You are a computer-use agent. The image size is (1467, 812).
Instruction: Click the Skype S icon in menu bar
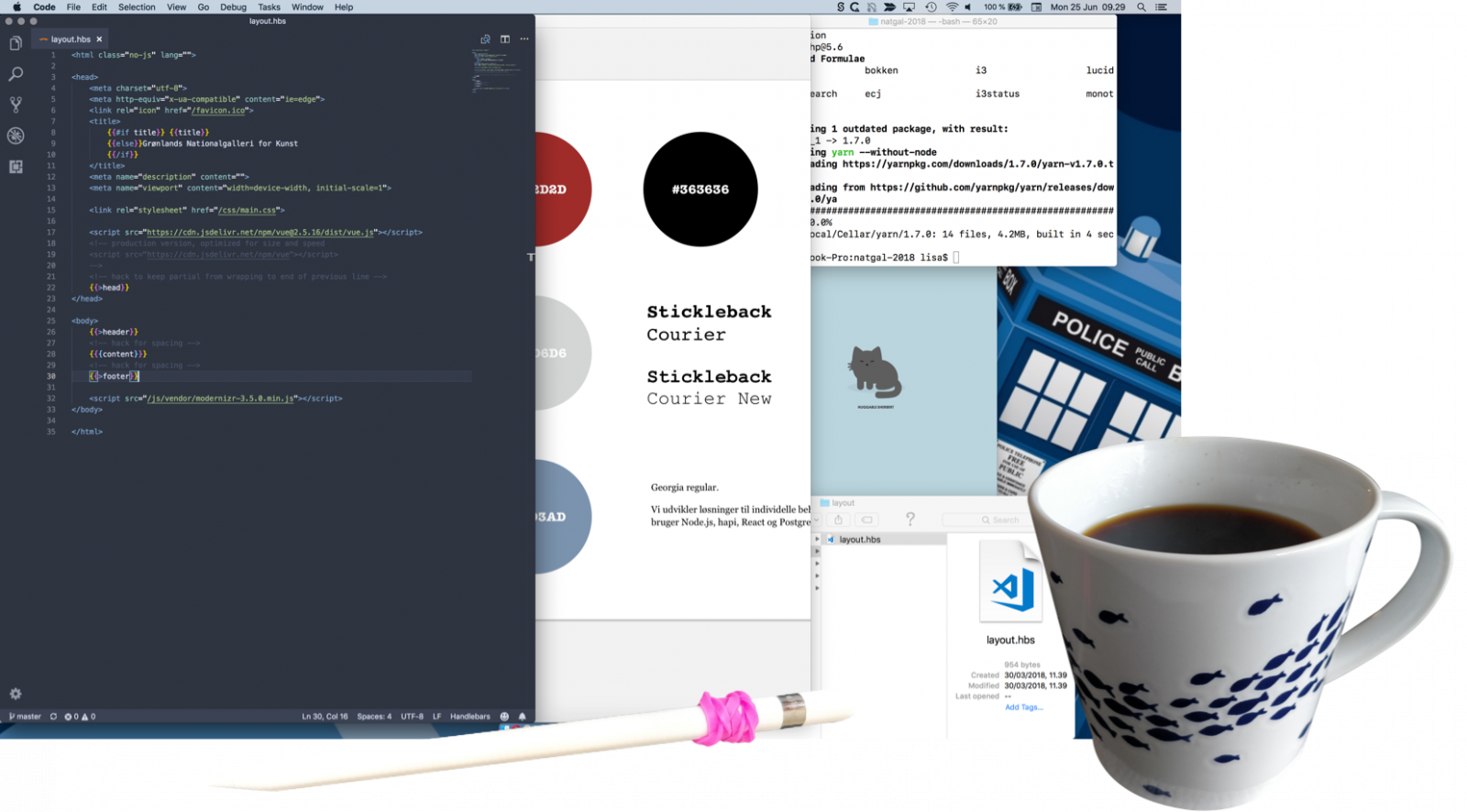point(841,7)
